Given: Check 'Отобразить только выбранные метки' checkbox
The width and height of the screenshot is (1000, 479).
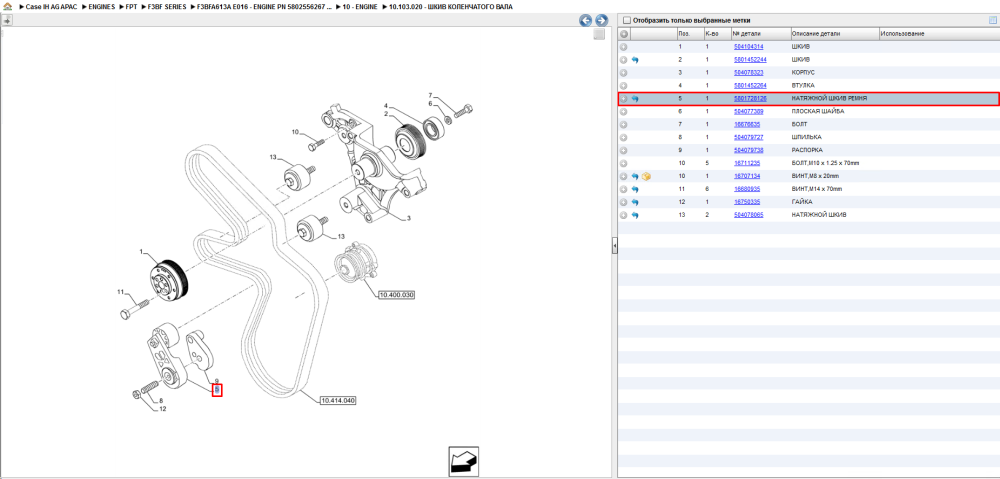Looking at the screenshot, I should click(x=626, y=20).
